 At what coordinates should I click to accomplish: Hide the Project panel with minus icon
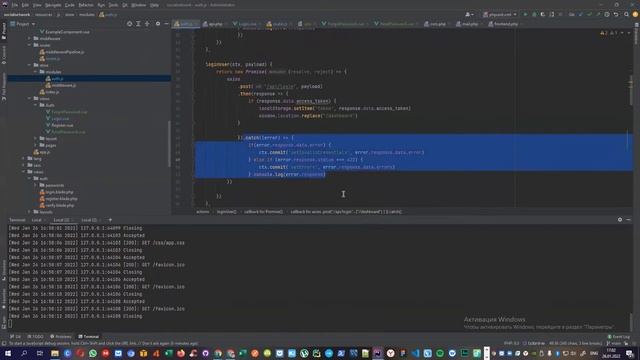(x=166, y=24)
